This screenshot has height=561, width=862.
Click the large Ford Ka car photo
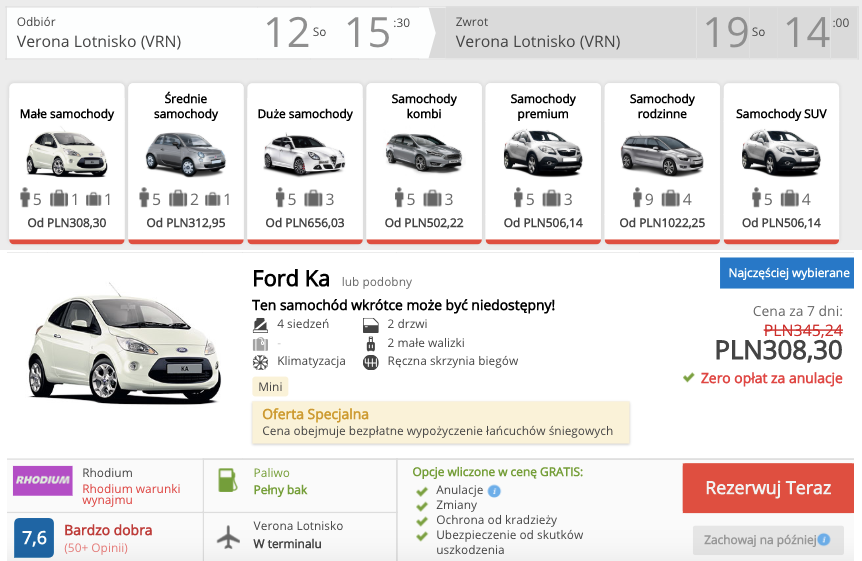coord(124,344)
